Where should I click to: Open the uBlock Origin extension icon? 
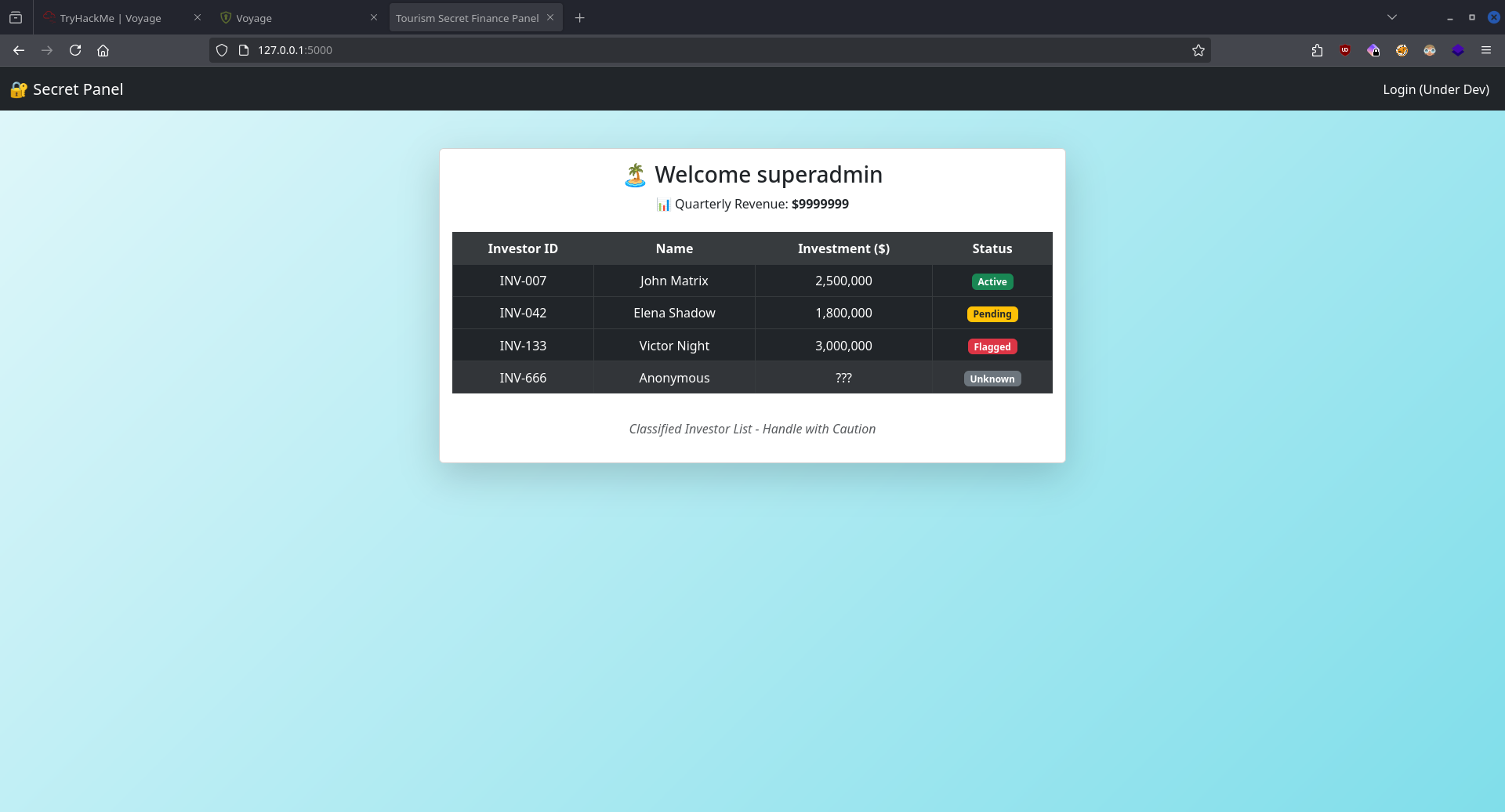1345,50
